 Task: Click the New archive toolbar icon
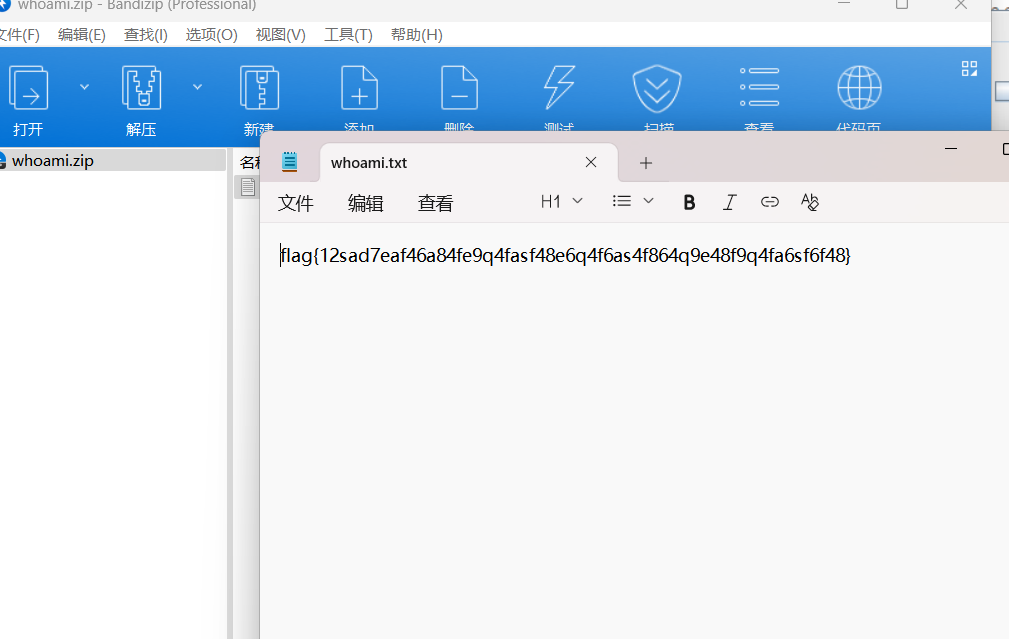259,90
